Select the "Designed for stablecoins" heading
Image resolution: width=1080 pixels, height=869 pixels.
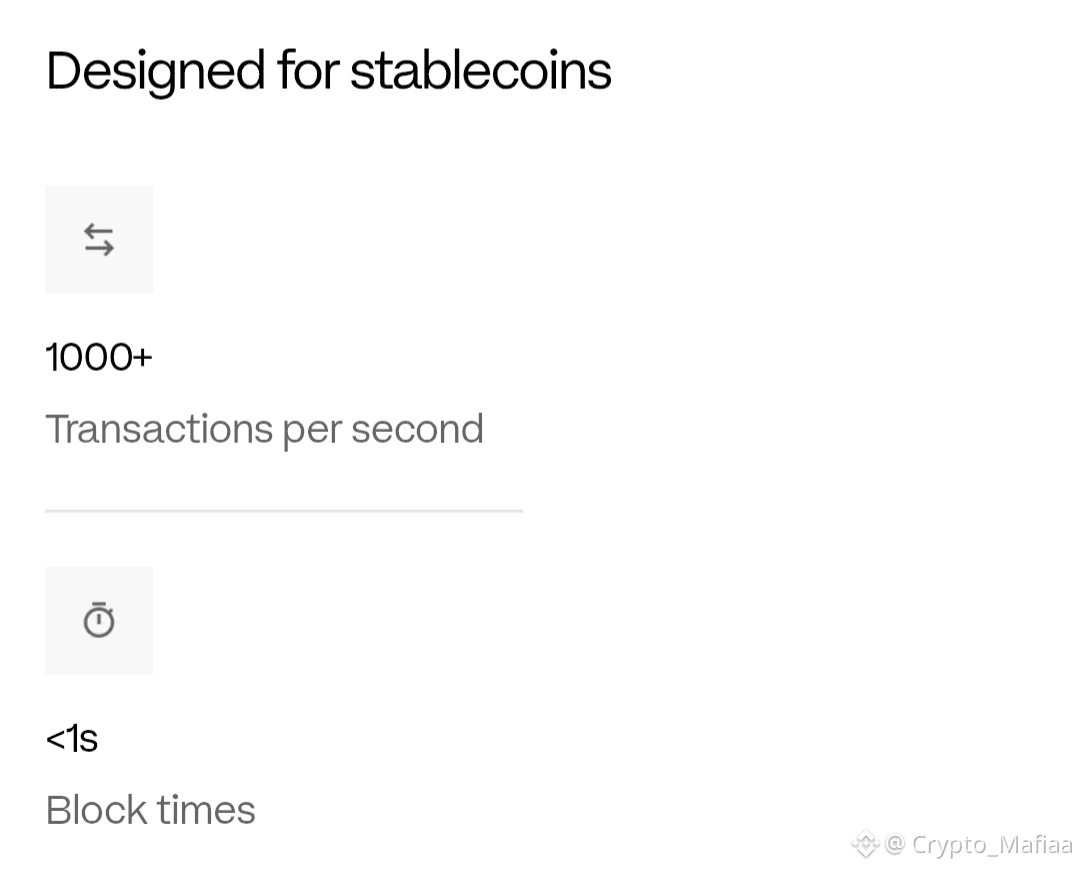pos(328,71)
